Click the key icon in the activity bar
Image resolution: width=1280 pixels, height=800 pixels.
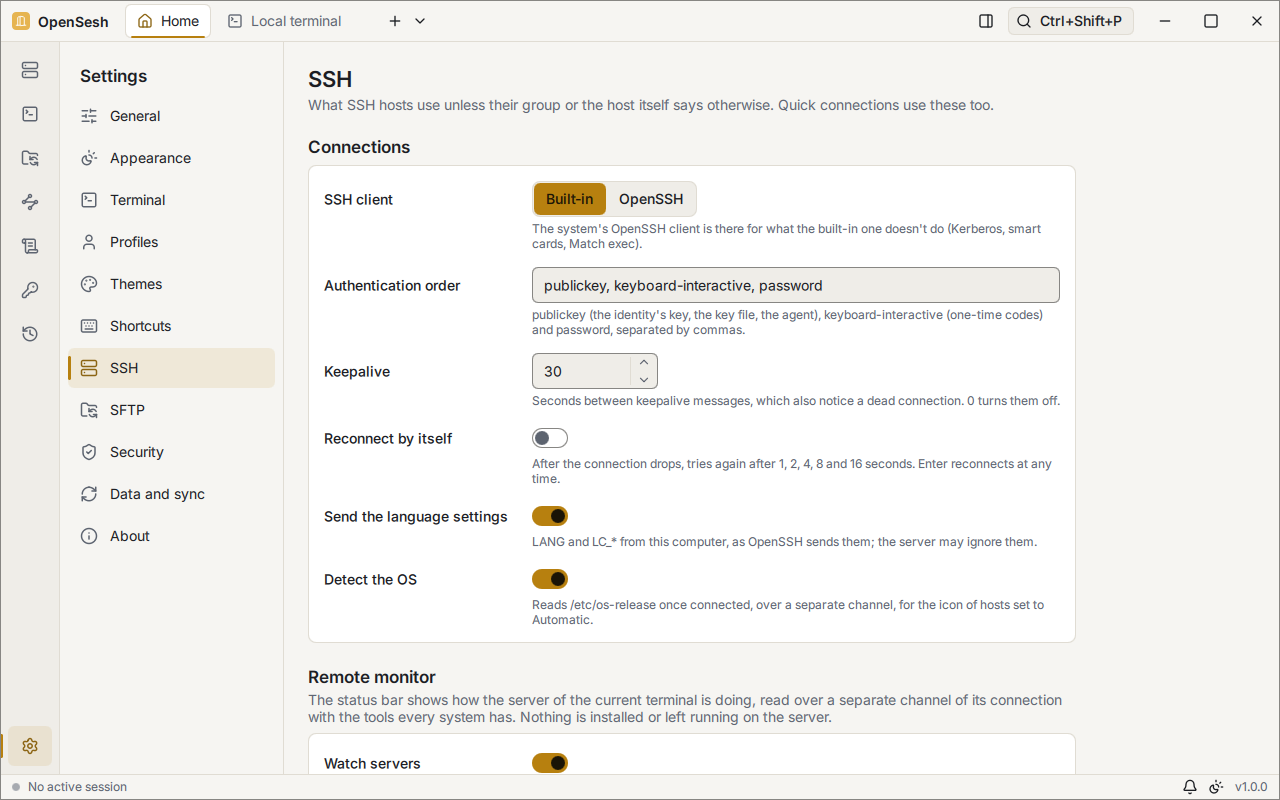click(30, 290)
